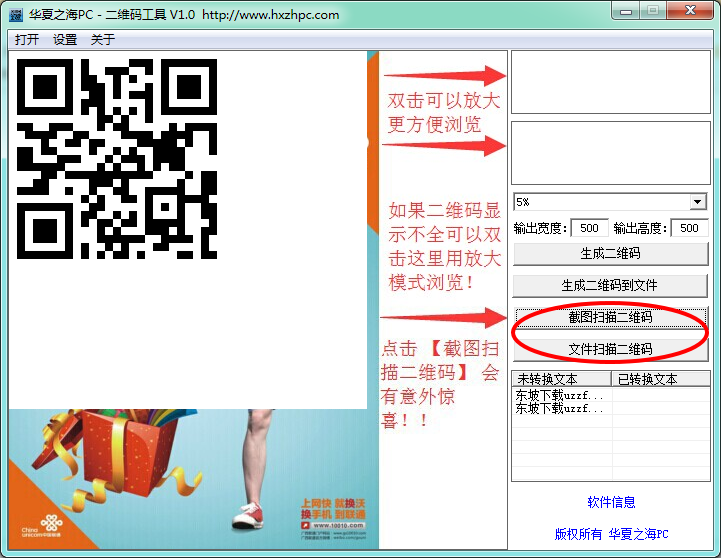
Task: Select second 东坡下载uzzf... list row
Action: tap(611, 408)
